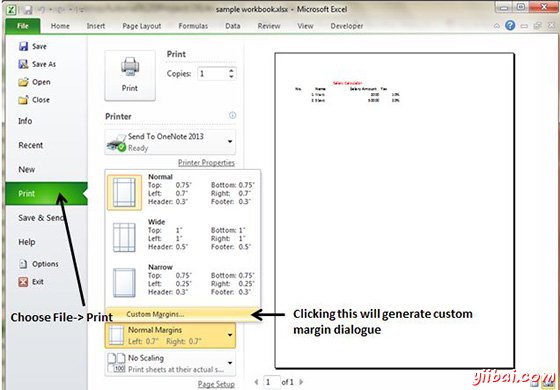
Task: Click the printer info icon beside Printer heading
Action: point(232,115)
